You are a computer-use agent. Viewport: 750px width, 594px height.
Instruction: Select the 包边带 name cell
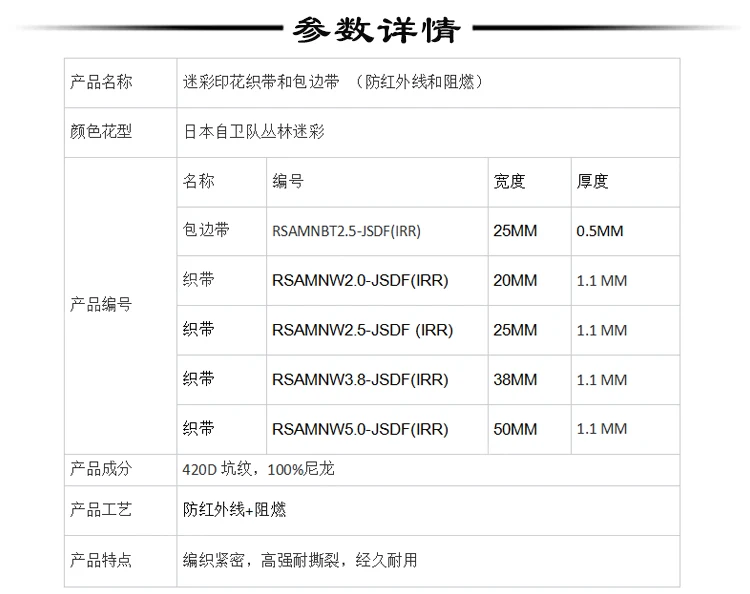(x=206, y=230)
